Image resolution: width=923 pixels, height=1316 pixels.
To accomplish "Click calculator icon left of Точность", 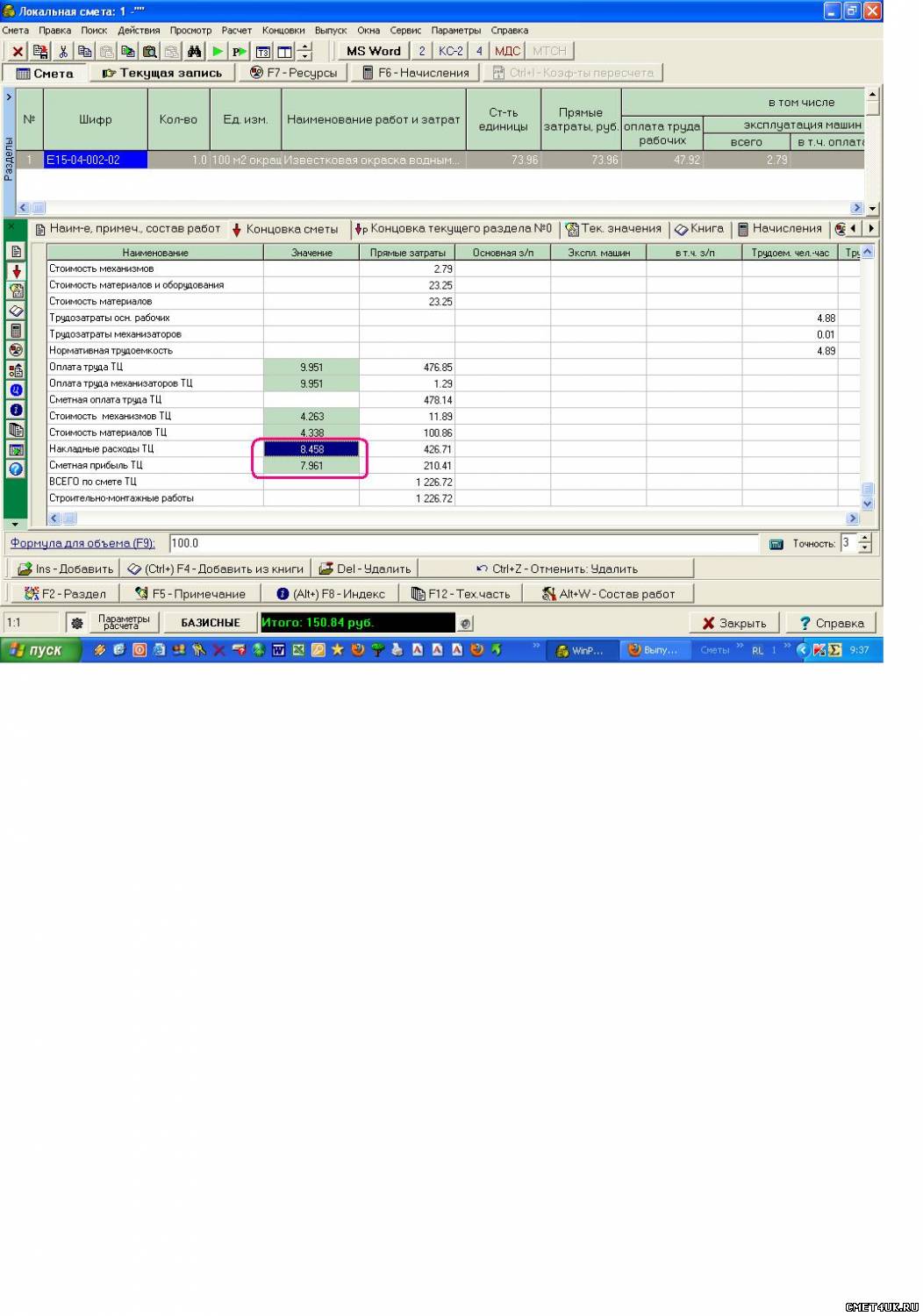I will (776, 544).
